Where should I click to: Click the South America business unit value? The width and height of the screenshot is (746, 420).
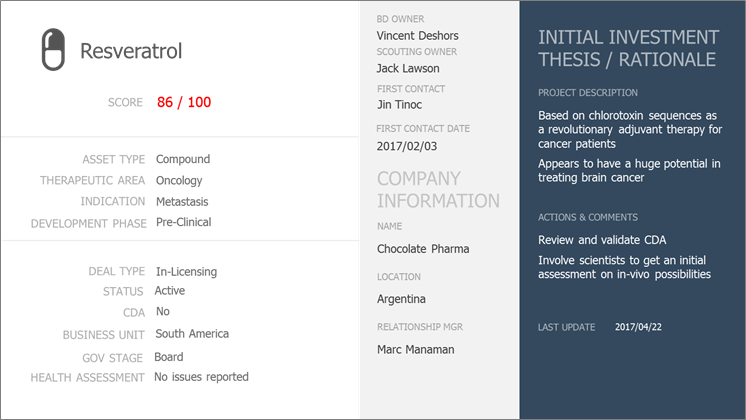tap(192, 334)
